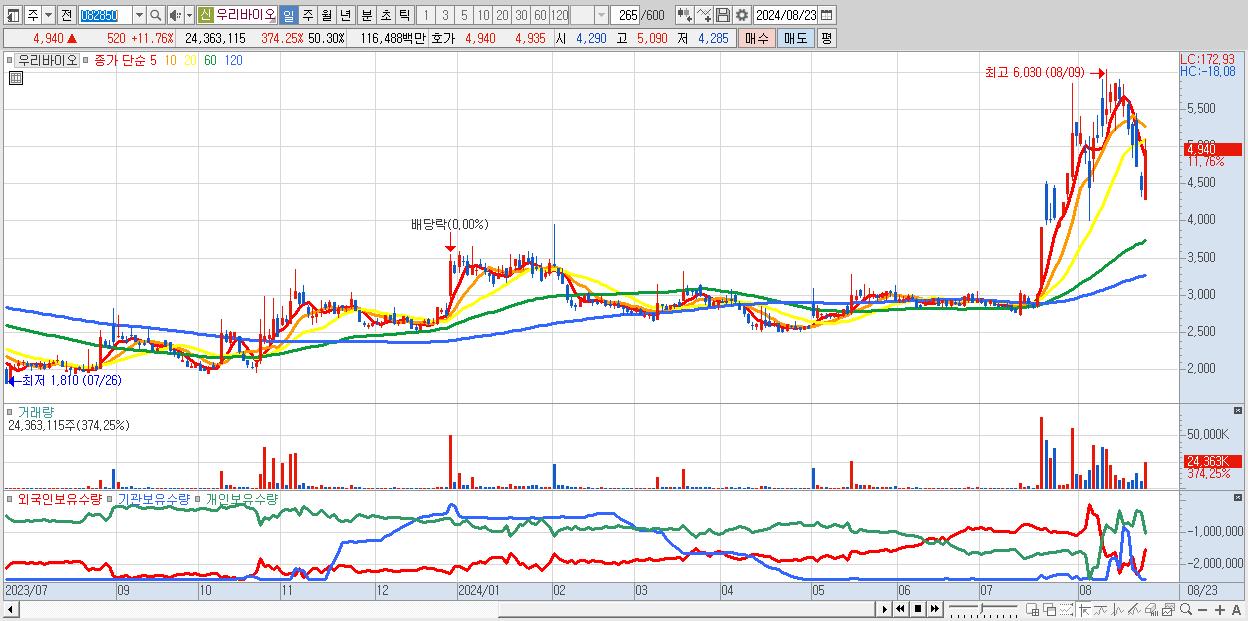Click the crosshair cursor tool icon
This screenshot has width=1248, height=621.
1085,610
